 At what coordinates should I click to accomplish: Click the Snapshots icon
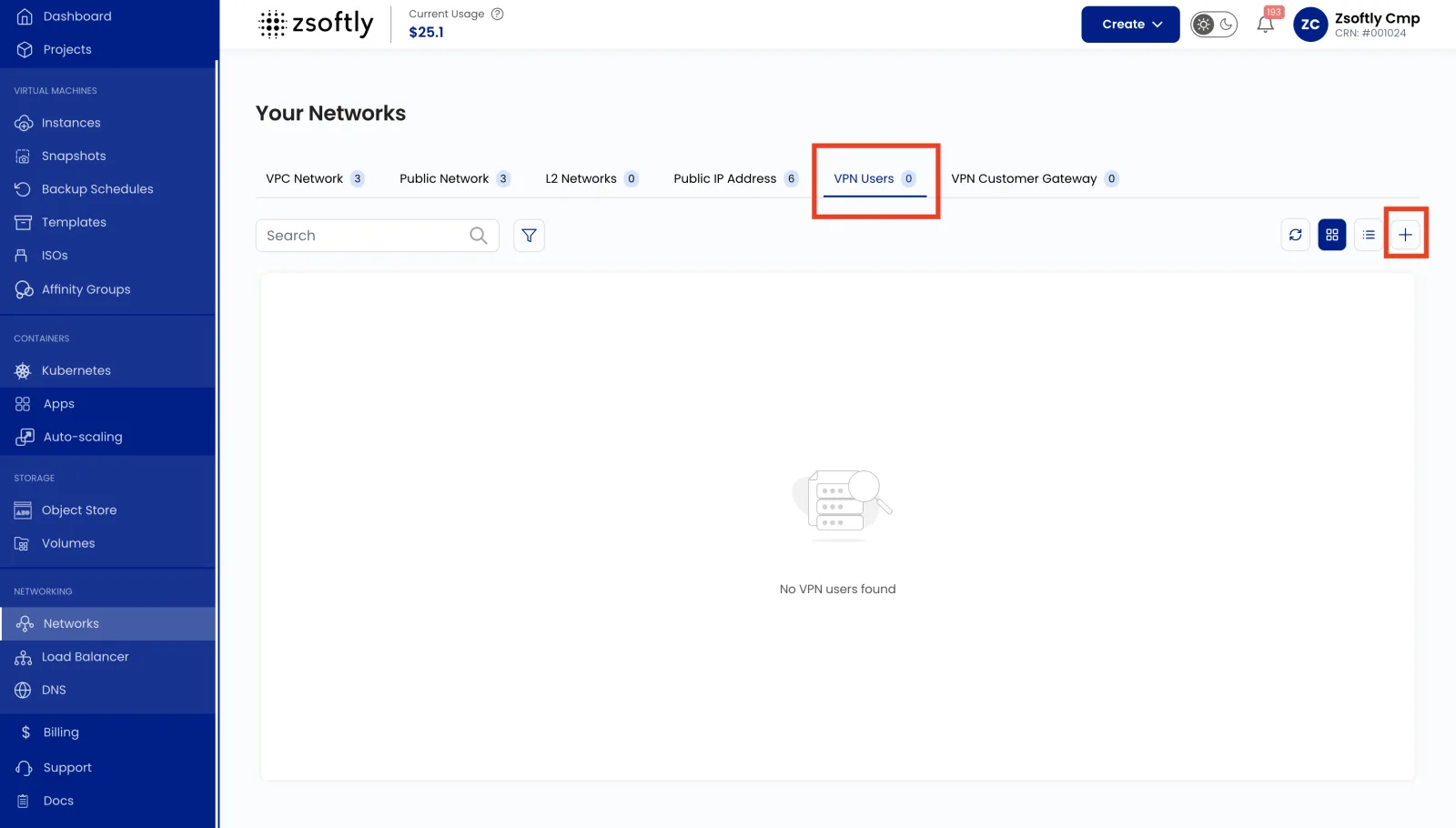(24, 156)
